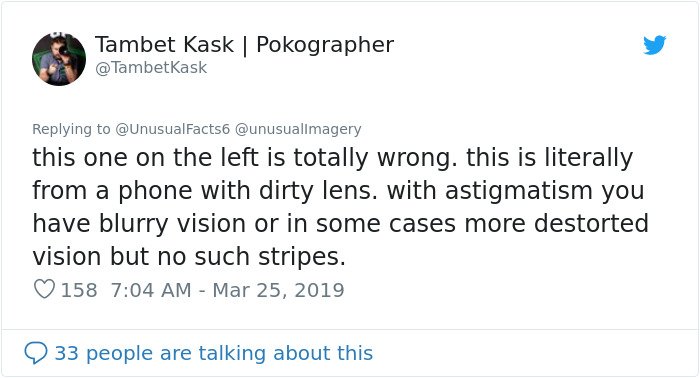This screenshot has height=378, width=700.
Task: Click the 158 likes count
Action: click(x=79, y=290)
